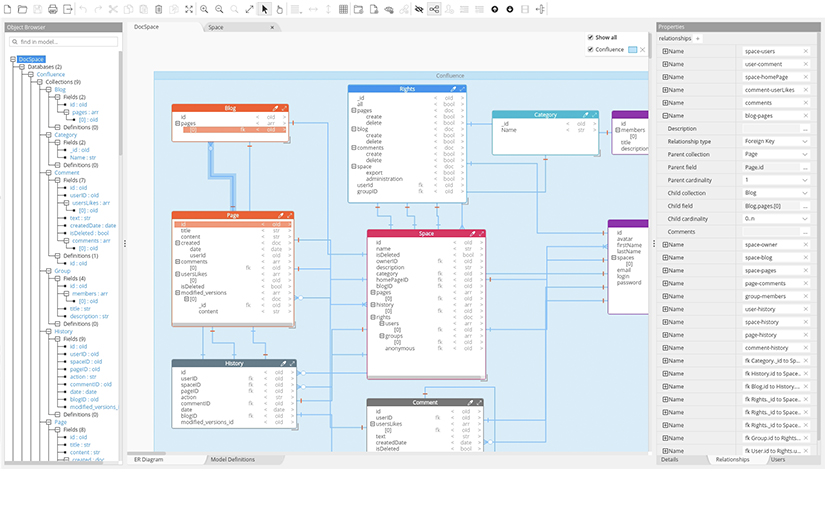Toggle the grid icon in the toolbar
The width and height of the screenshot is (825, 525).
(x=343, y=9)
